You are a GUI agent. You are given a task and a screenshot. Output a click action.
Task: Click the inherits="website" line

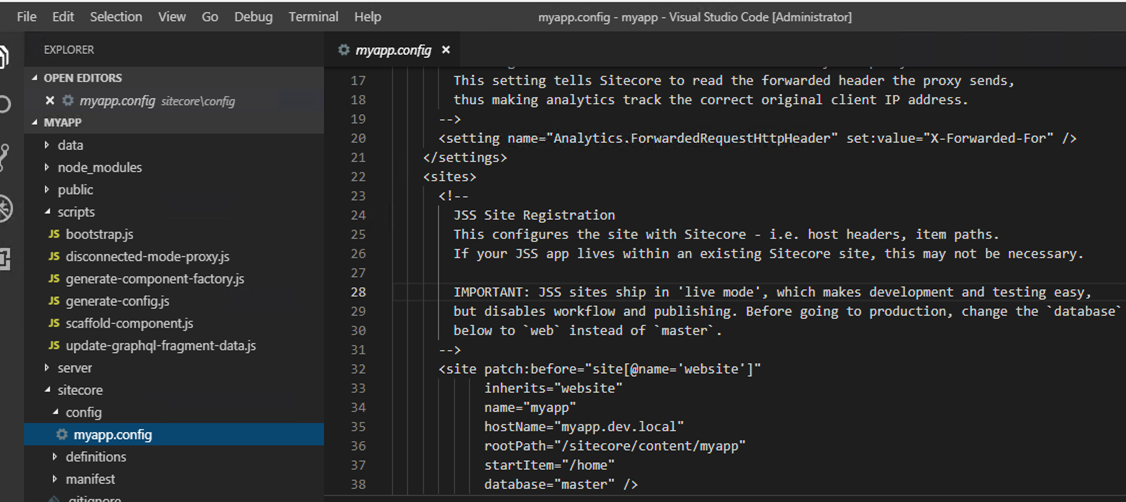point(553,389)
